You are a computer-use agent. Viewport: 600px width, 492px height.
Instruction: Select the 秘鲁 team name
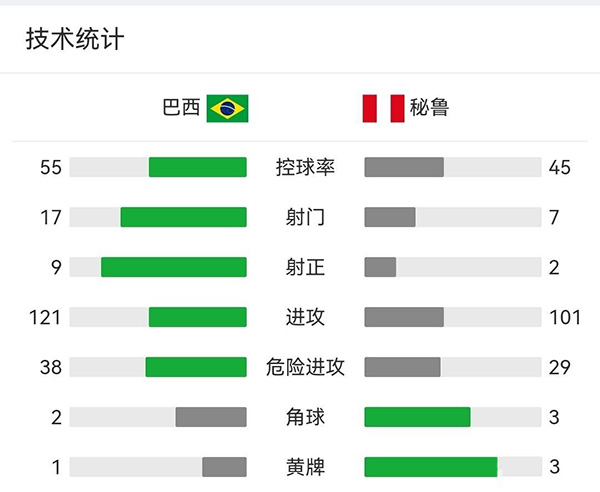coord(429,108)
